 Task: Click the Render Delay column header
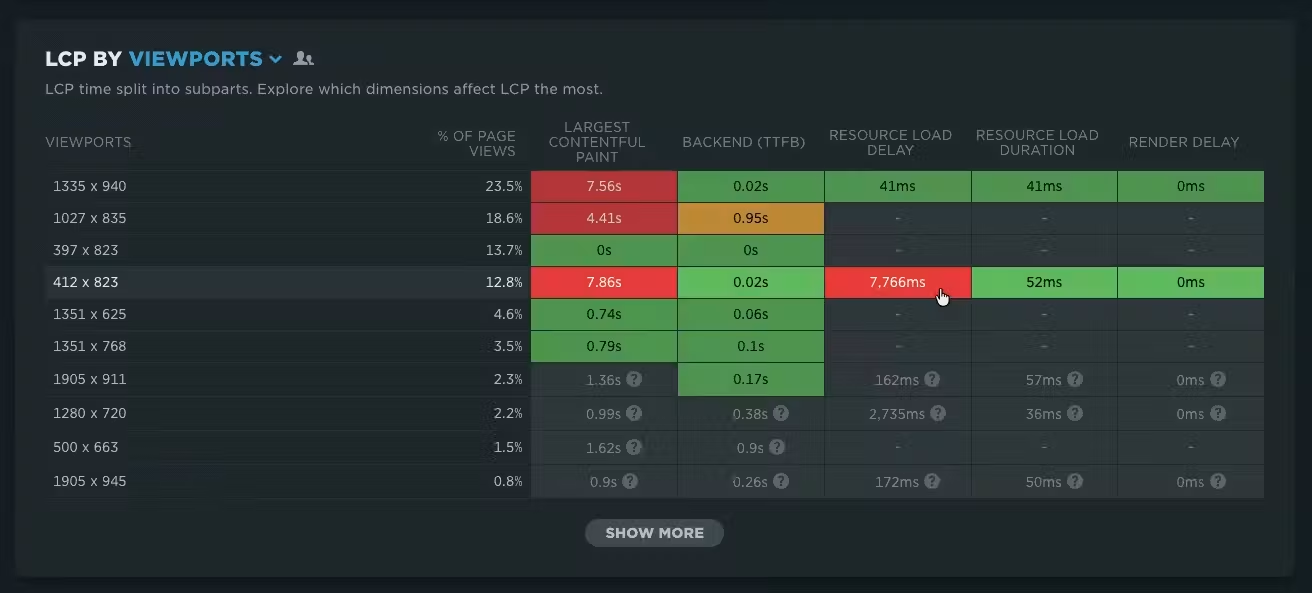click(x=1184, y=142)
